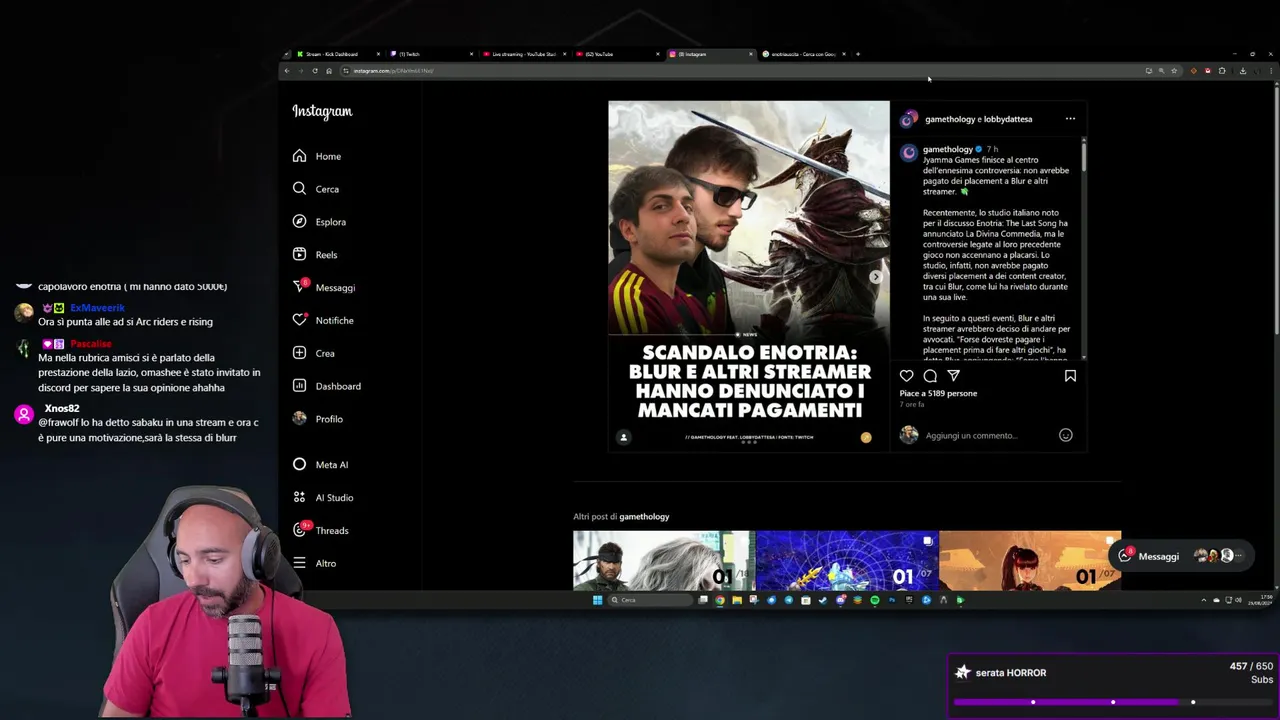
Task: Open Notifiche notifications in sidebar
Action: tap(323, 320)
